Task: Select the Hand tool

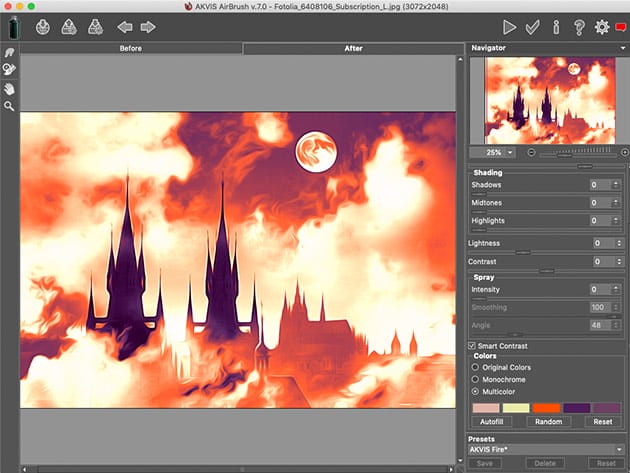Action: pos(9,88)
